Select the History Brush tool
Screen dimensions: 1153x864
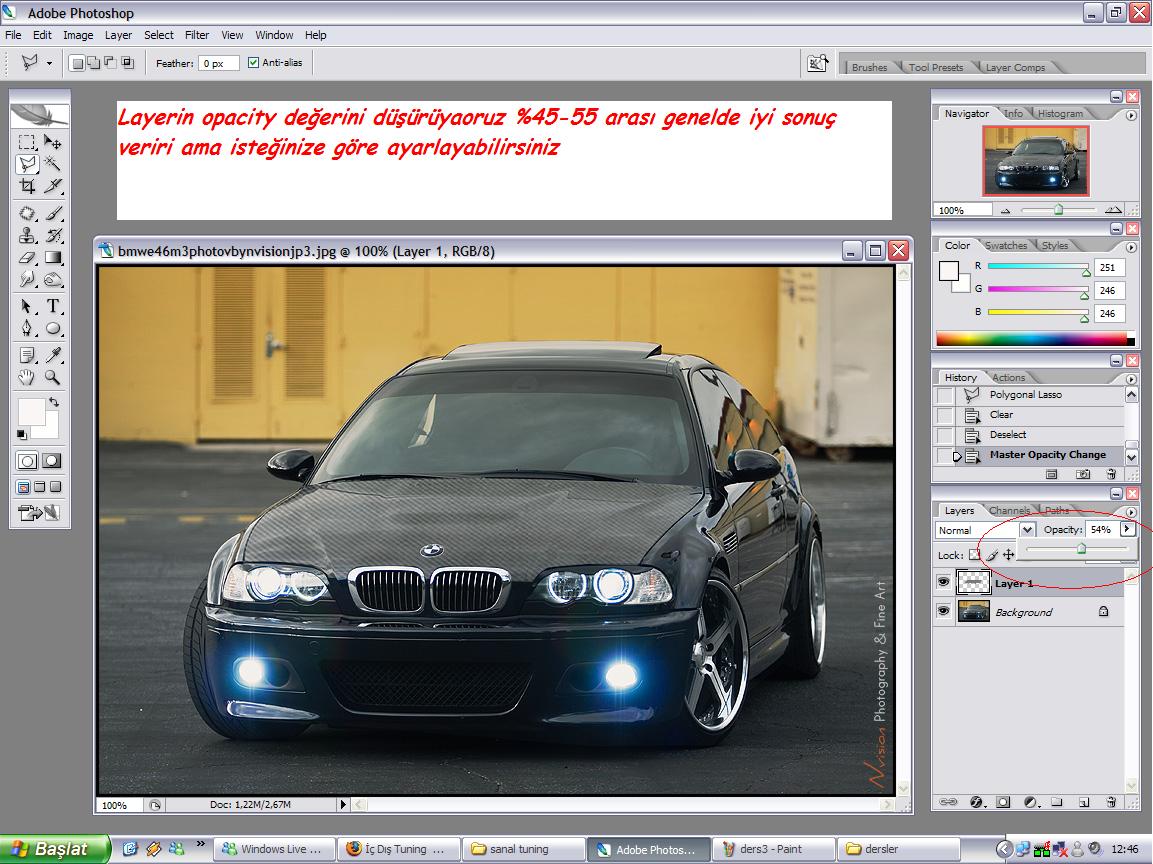pyautogui.click(x=52, y=235)
